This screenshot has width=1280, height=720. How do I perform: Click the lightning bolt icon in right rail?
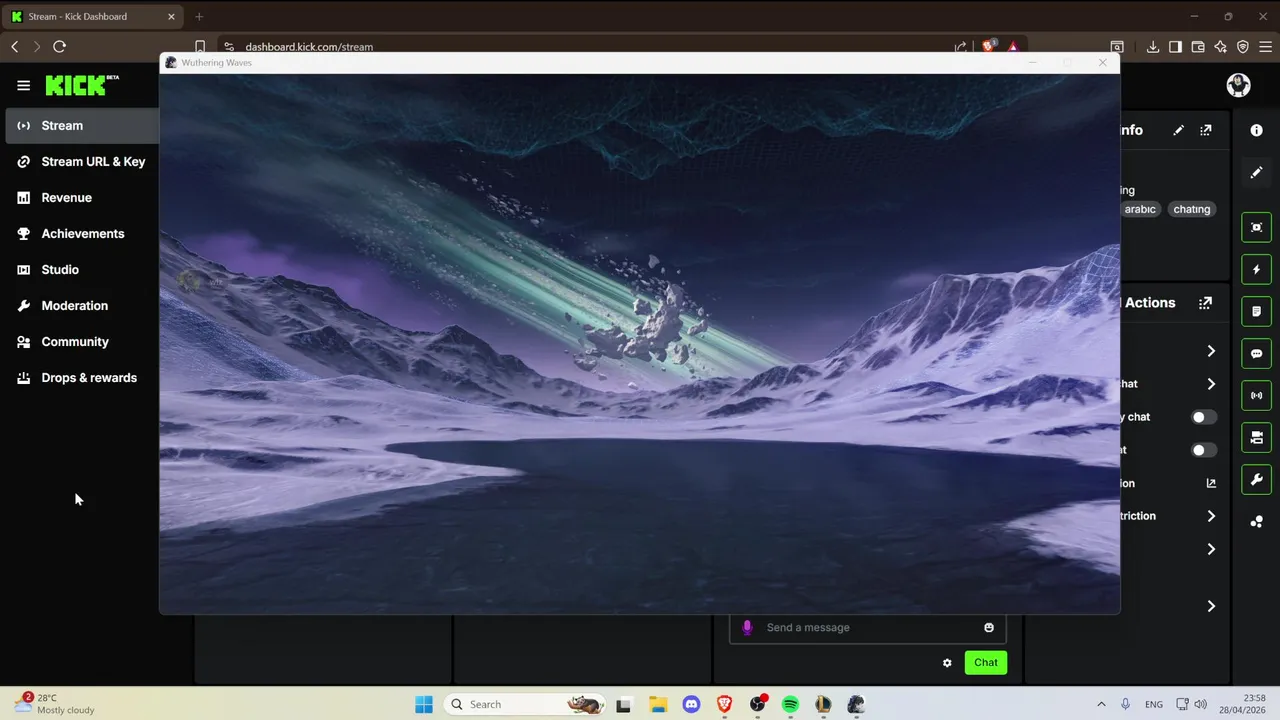[1257, 270]
